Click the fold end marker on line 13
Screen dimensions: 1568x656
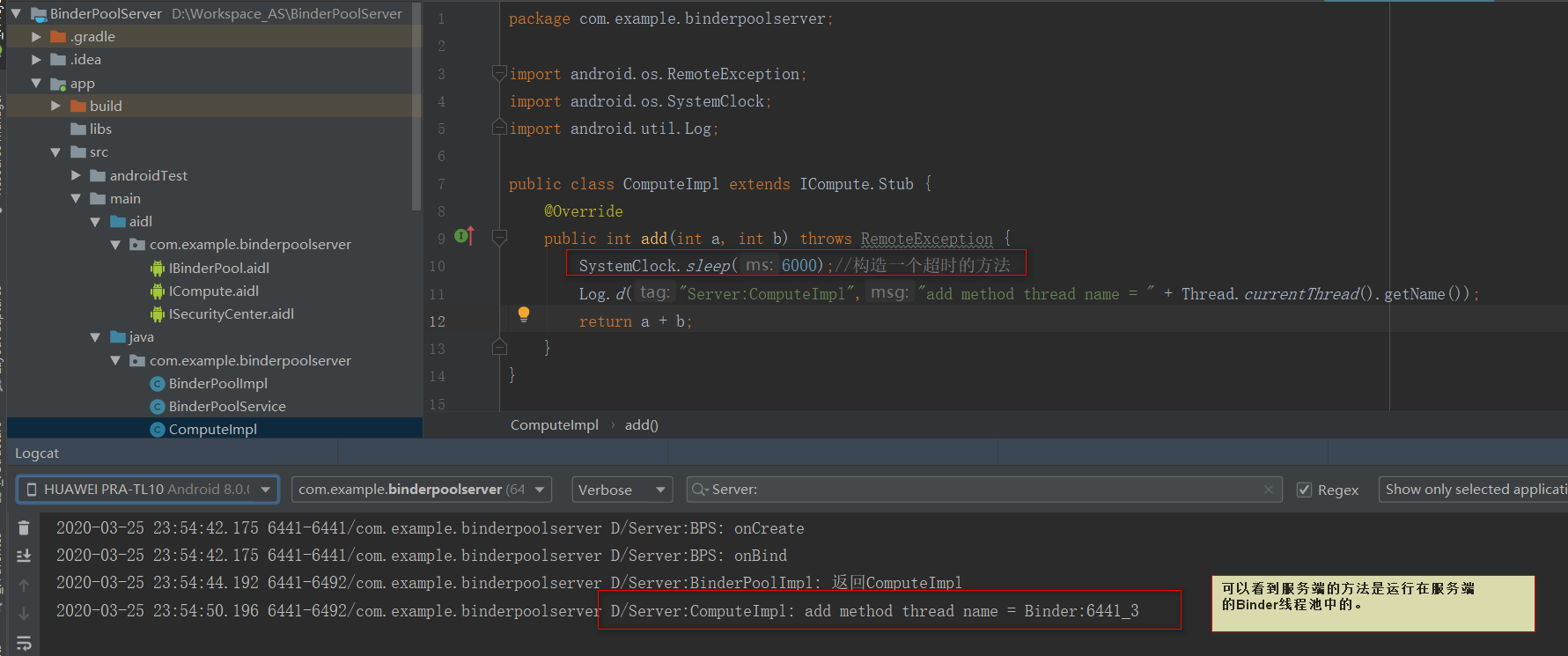[499, 347]
